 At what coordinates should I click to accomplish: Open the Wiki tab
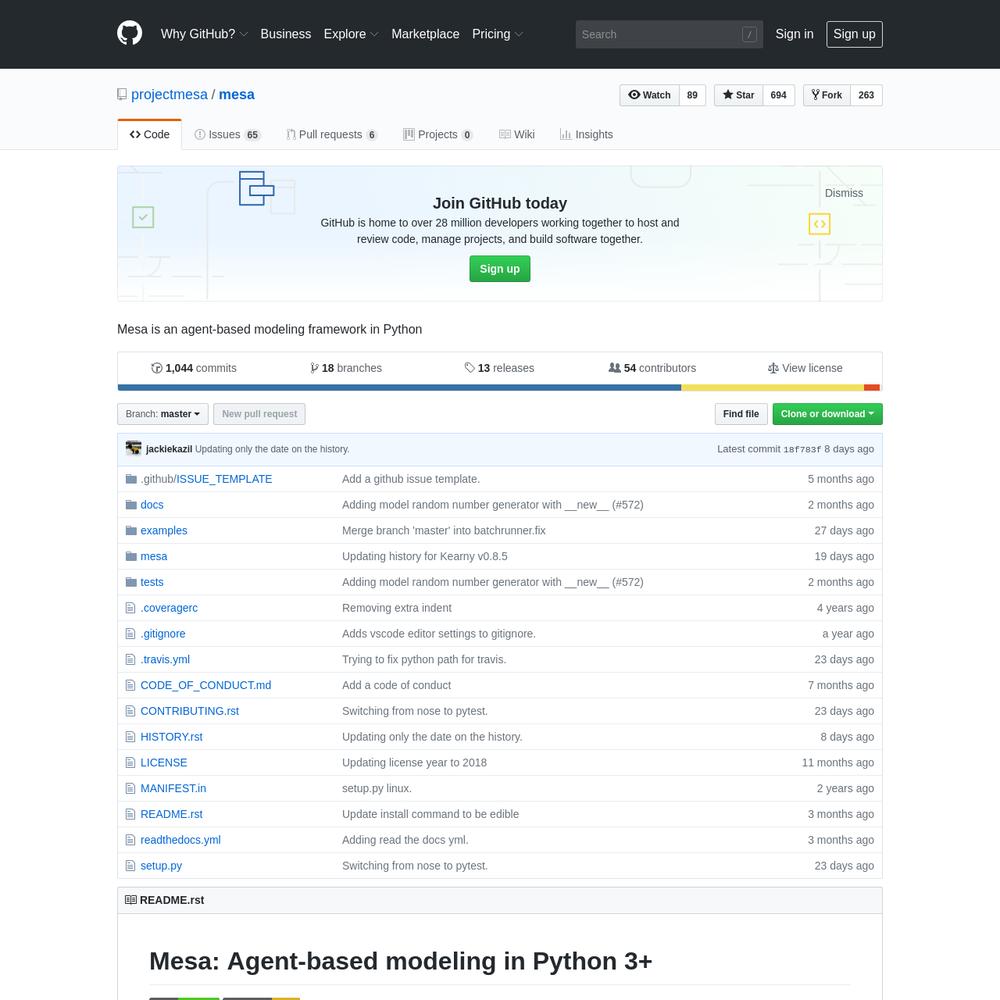(517, 135)
